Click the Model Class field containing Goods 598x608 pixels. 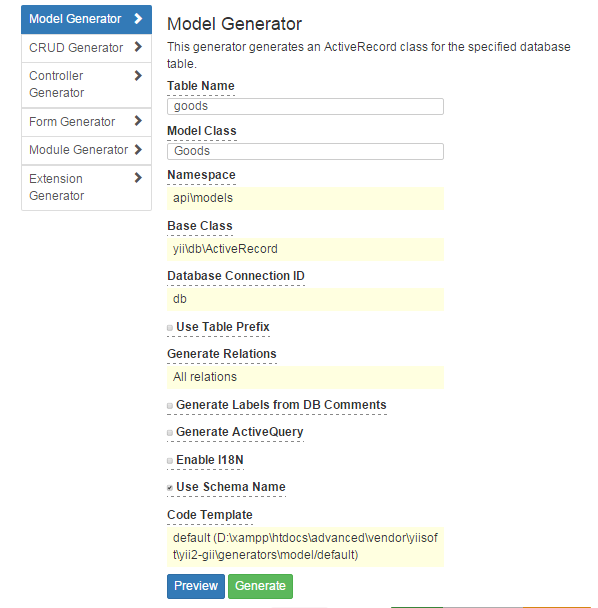click(x=305, y=151)
